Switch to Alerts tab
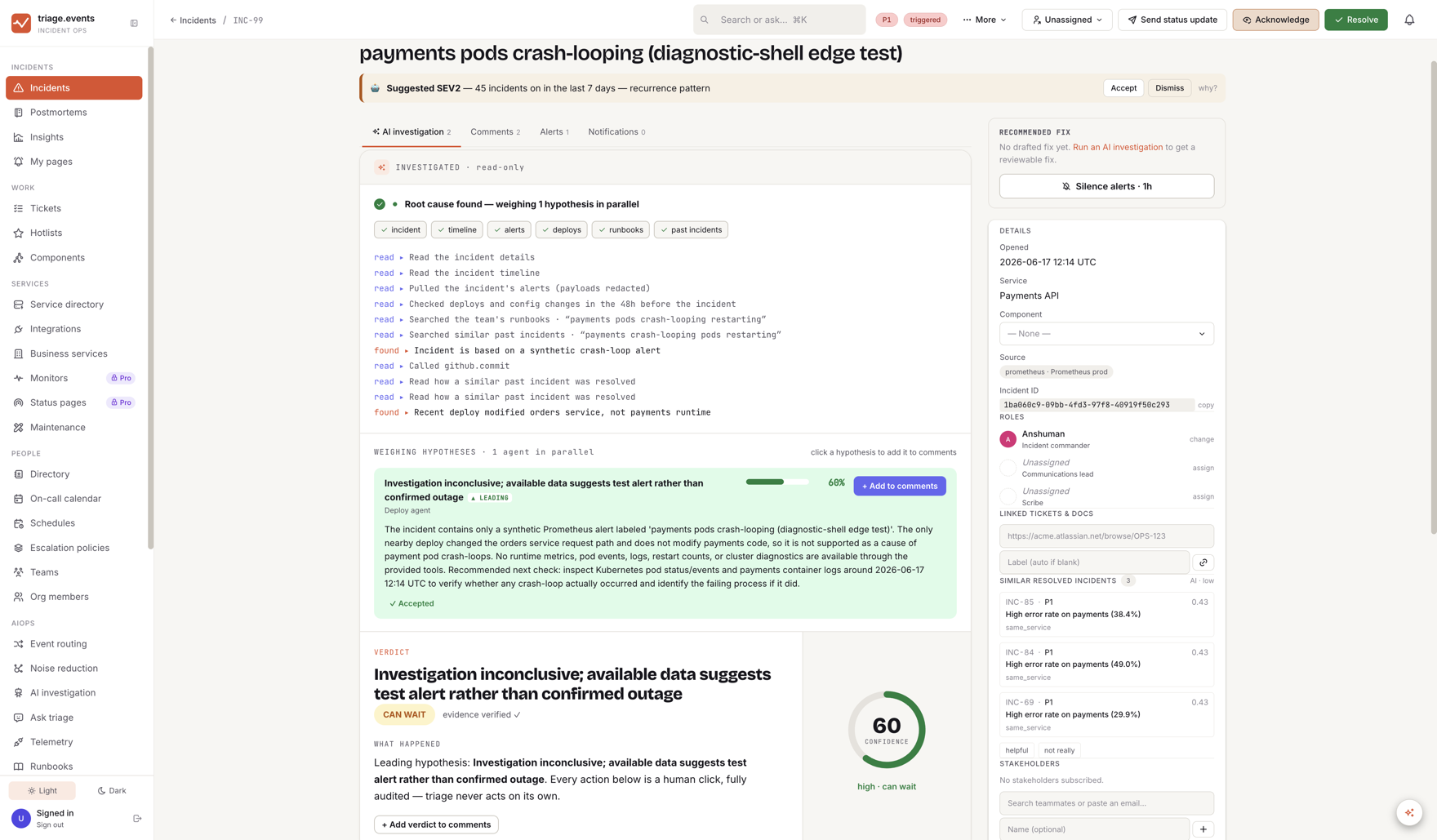This screenshot has width=1437, height=840. pos(554,132)
